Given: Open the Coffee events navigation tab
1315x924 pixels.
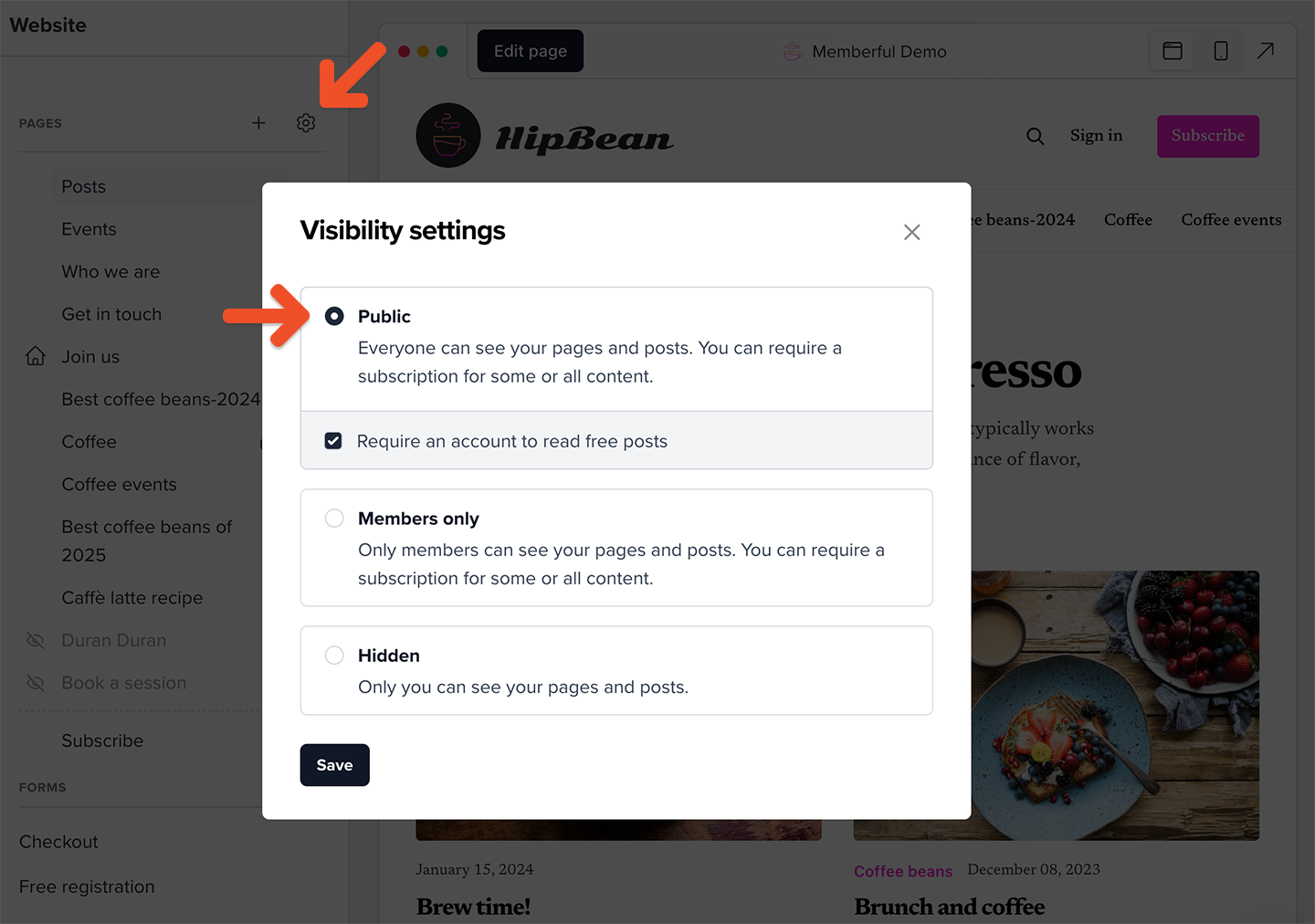Looking at the screenshot, I should pos(1231,219).
